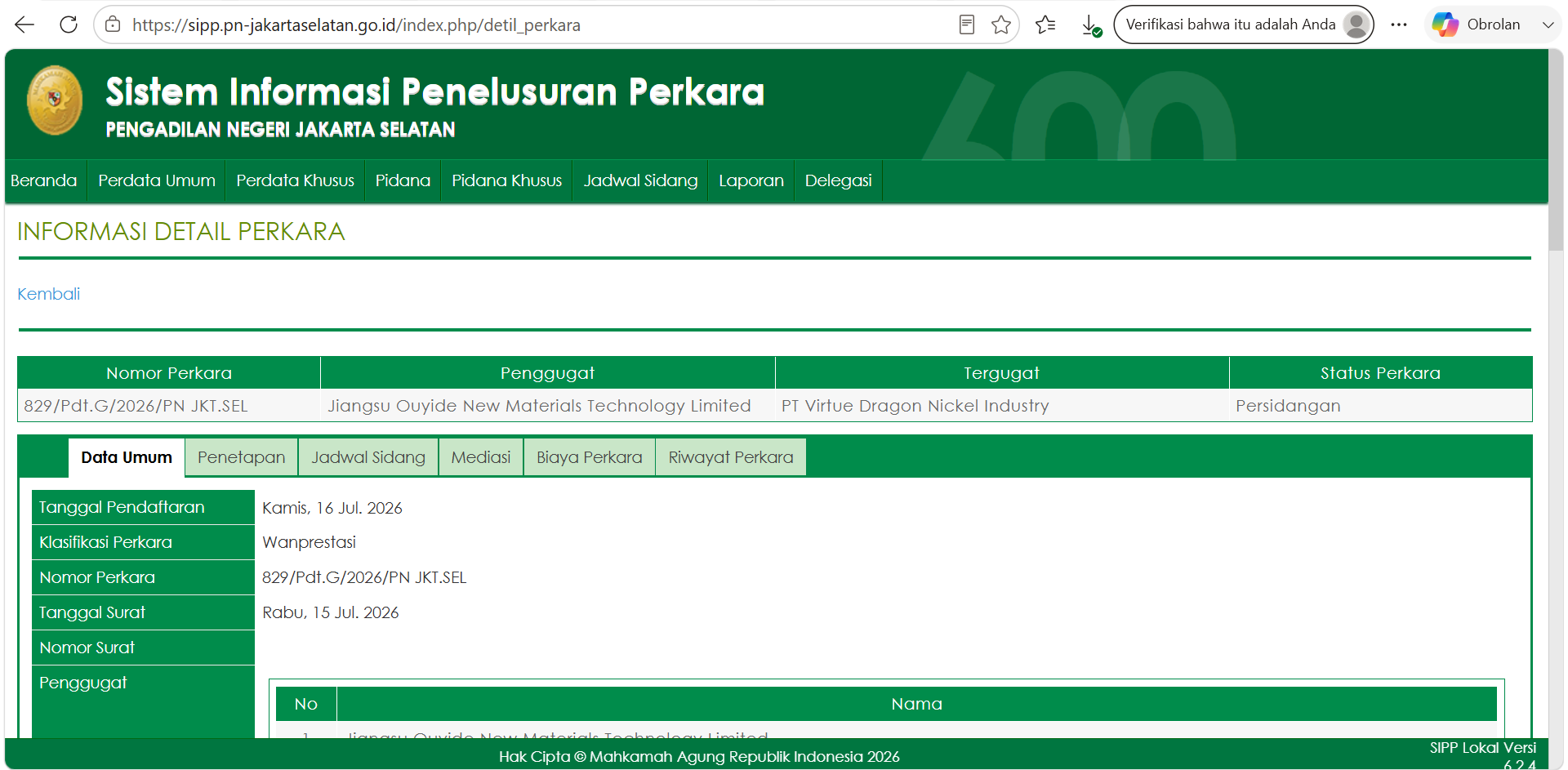The width and height of the screenshot is (1568, 770).
Task: Click the address bar URL
Action: pos(356,24)
